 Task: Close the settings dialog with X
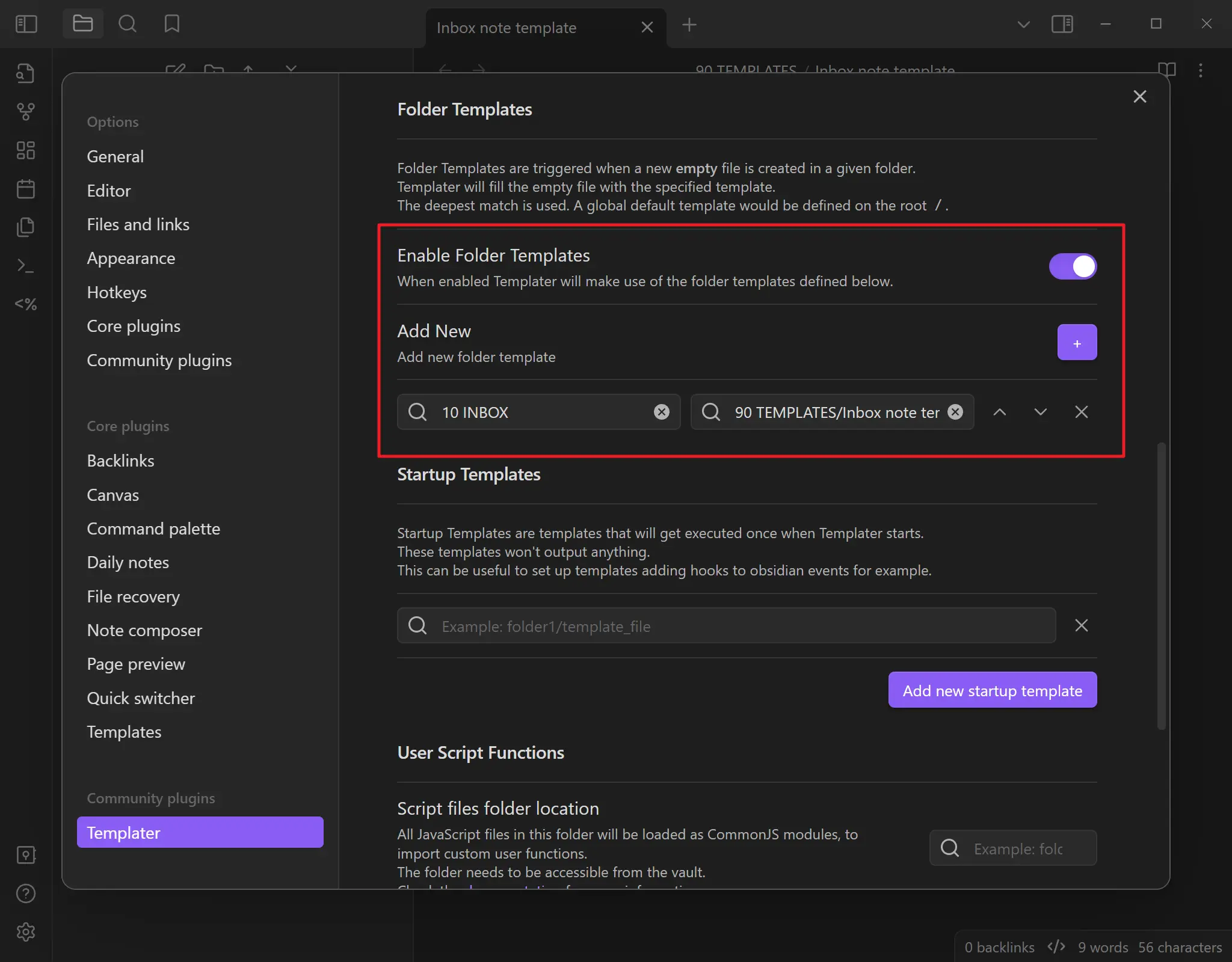point(1139,97)
